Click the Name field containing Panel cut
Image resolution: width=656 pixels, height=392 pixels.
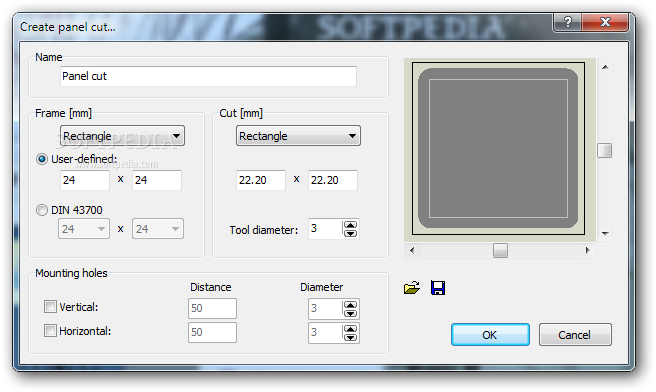click(208, 76)
